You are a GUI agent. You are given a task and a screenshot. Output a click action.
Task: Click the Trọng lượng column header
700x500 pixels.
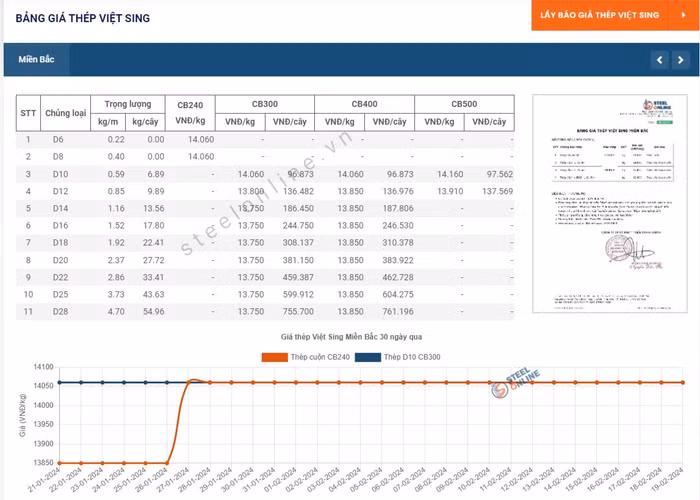click(x=127, y=104)
